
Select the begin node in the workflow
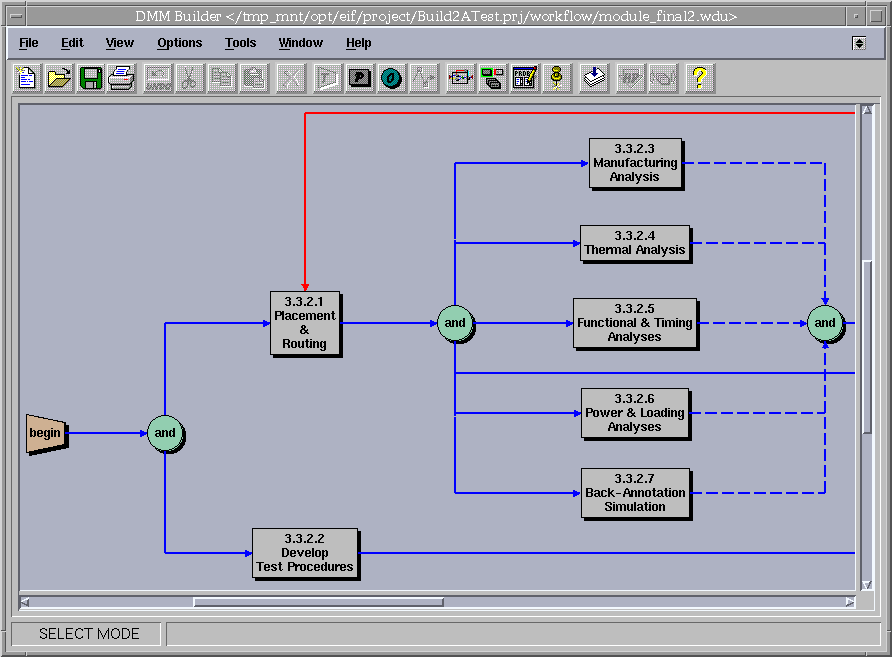[x=46, y=433]
